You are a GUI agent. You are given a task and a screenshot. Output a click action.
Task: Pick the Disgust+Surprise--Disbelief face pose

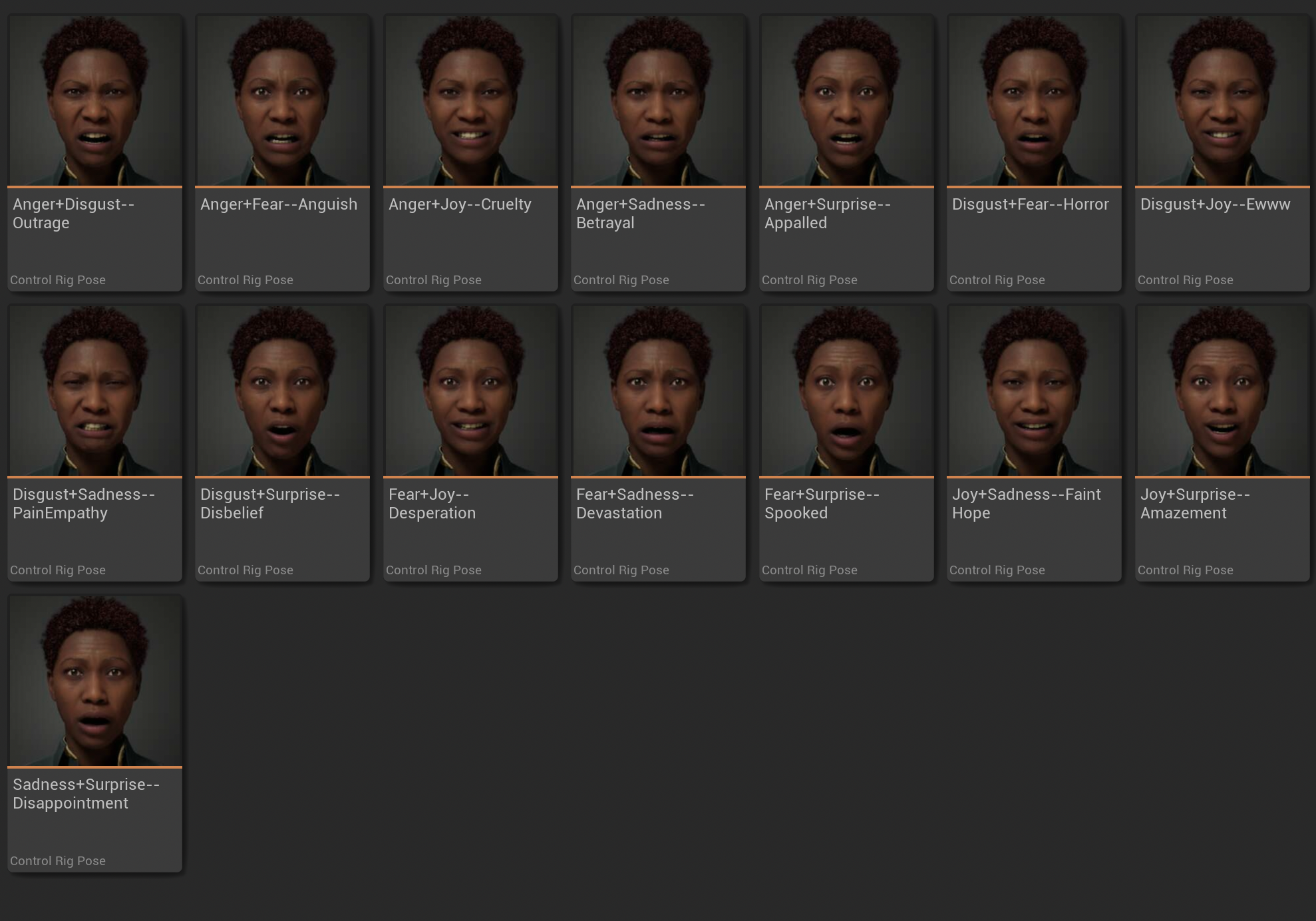(282, 391)
